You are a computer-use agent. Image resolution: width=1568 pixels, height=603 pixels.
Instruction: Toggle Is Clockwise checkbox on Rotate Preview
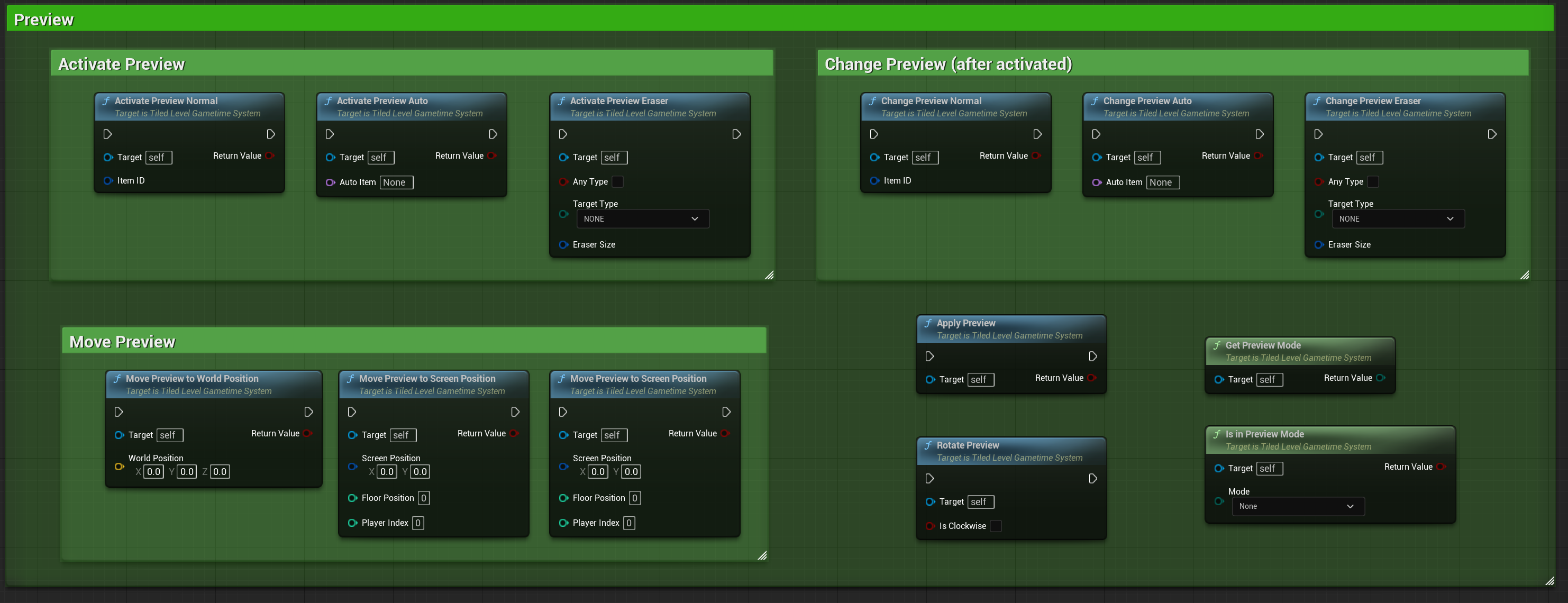(996, 526)
